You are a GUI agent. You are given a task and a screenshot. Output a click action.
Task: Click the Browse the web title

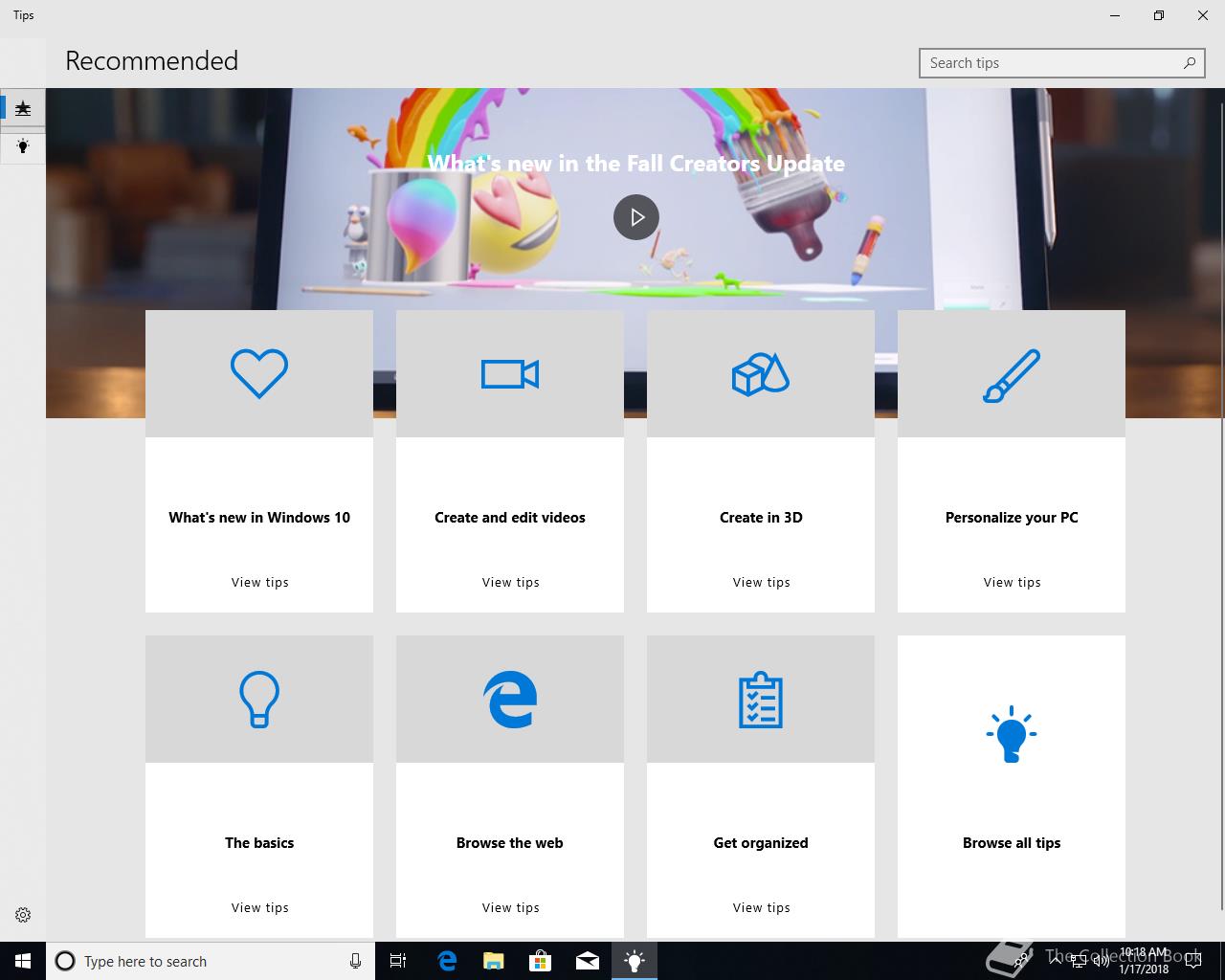point(510,843)
